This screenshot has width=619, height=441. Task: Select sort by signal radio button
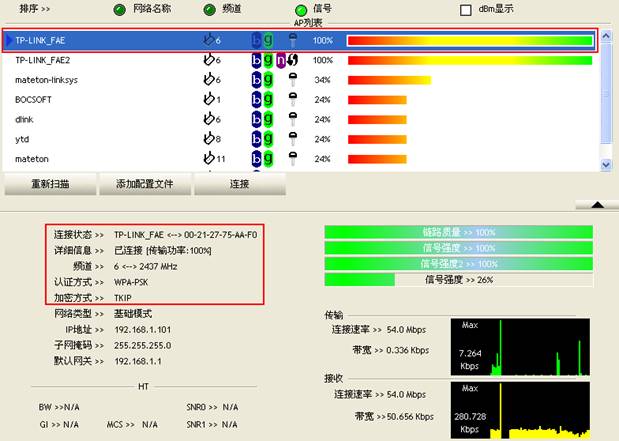[x=300, y=10]
